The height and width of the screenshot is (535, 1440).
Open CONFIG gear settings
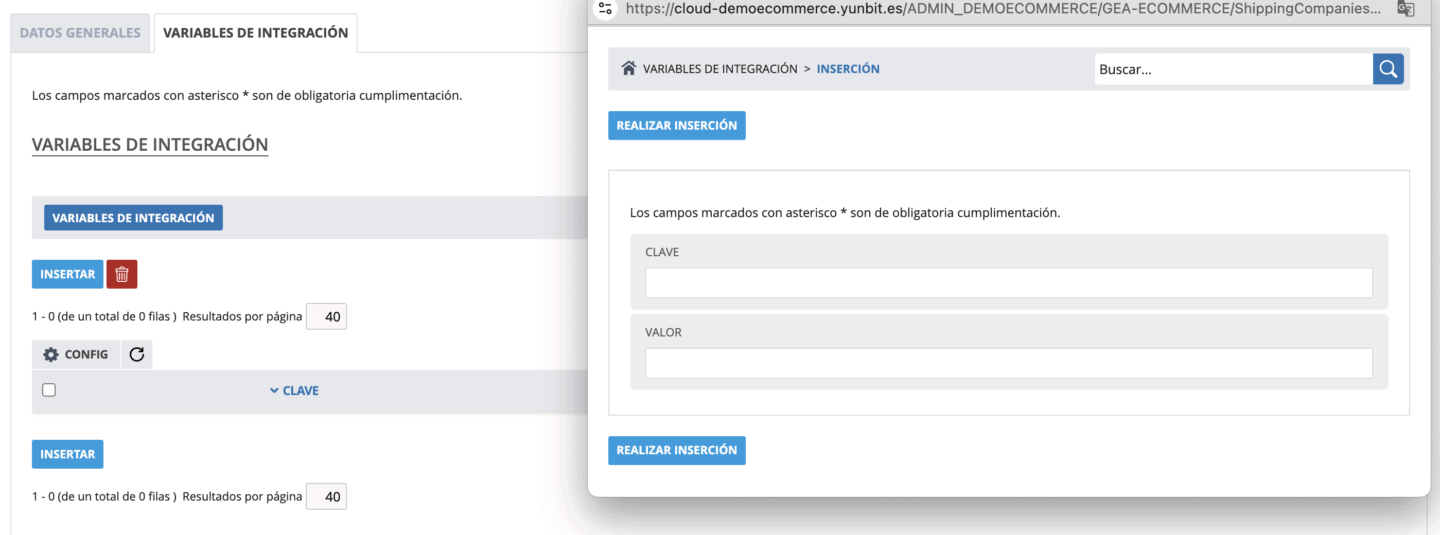(x=76, y=354)
